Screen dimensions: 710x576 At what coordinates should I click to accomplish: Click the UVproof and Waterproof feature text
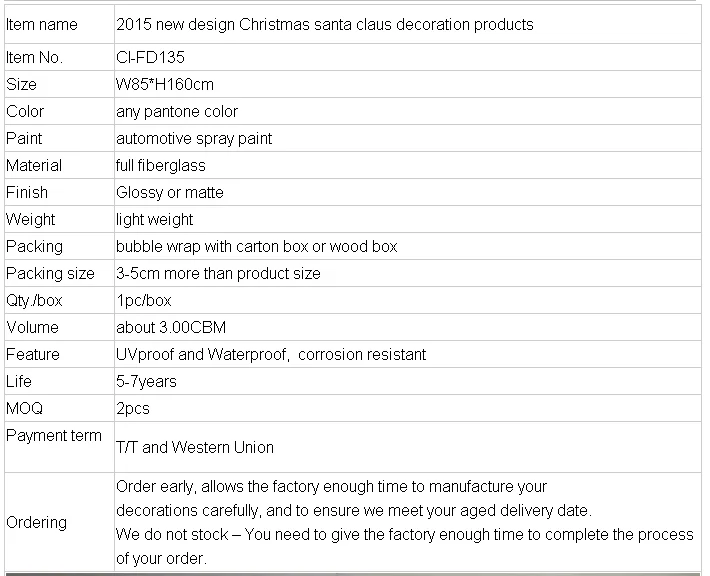[x=271, y=354]
